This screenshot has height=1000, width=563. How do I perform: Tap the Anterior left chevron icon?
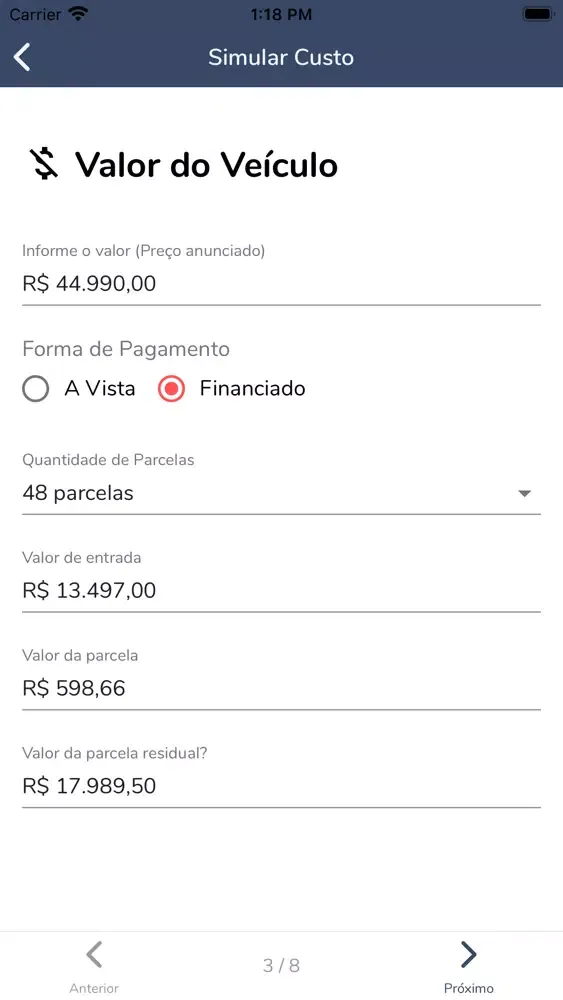point(94,955)
